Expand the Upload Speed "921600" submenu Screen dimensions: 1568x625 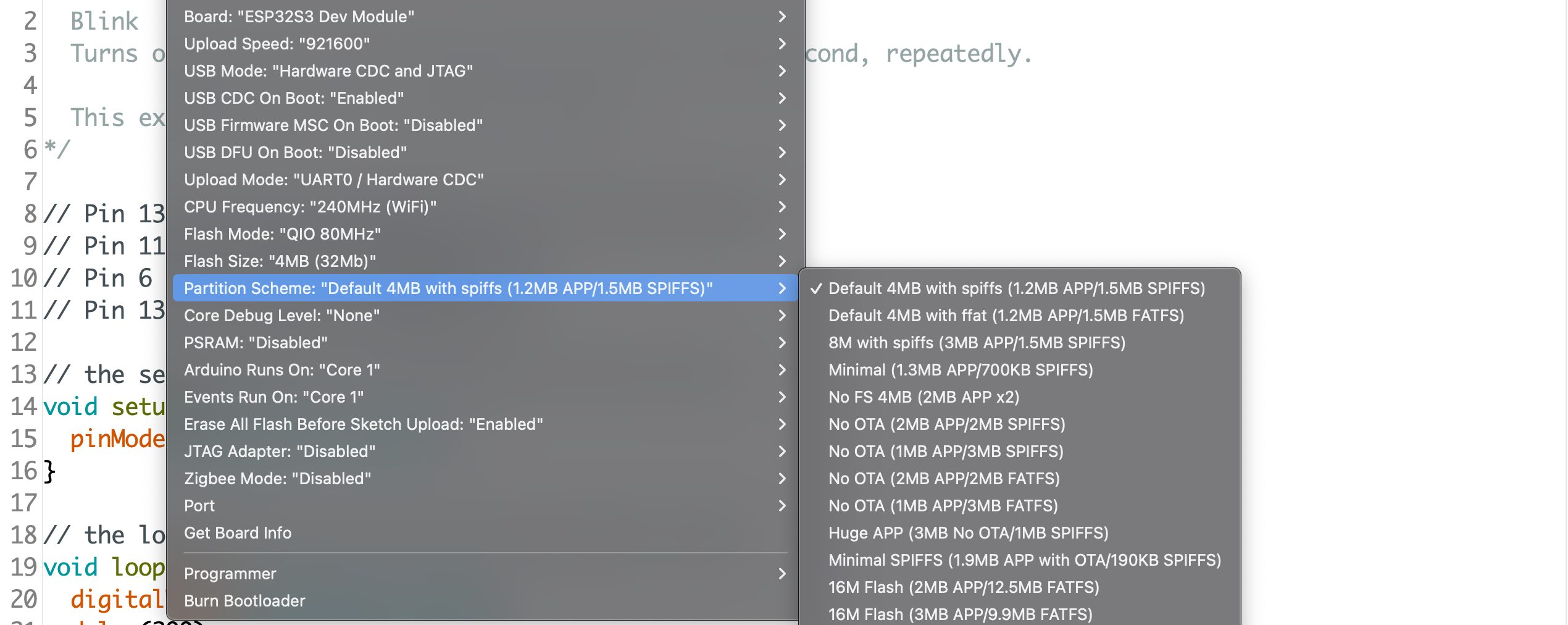click(277, 44)
